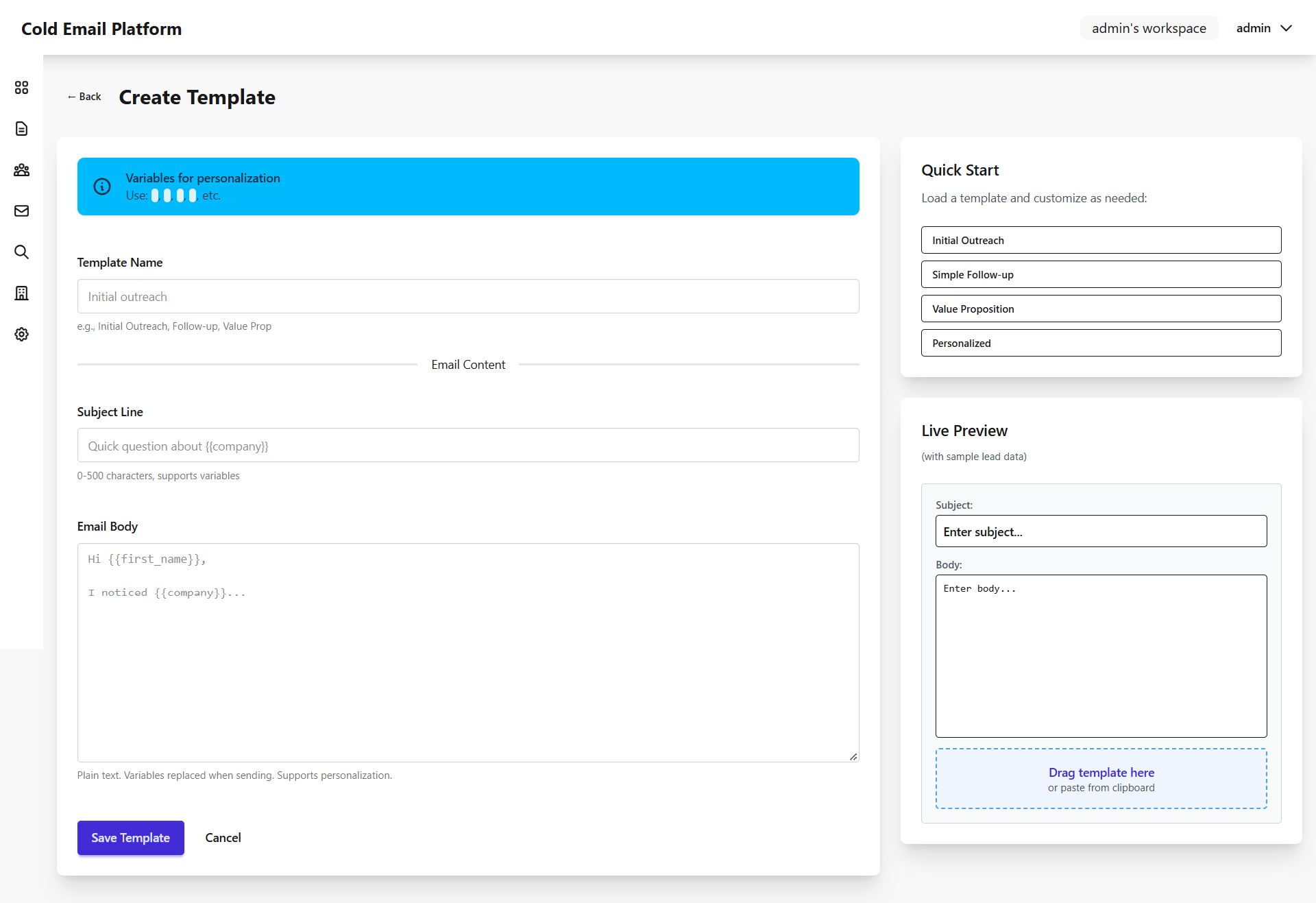The height and width of the screenshot is (903, 1316).
Task: Click the preview Subject box
Action: 1101,531
